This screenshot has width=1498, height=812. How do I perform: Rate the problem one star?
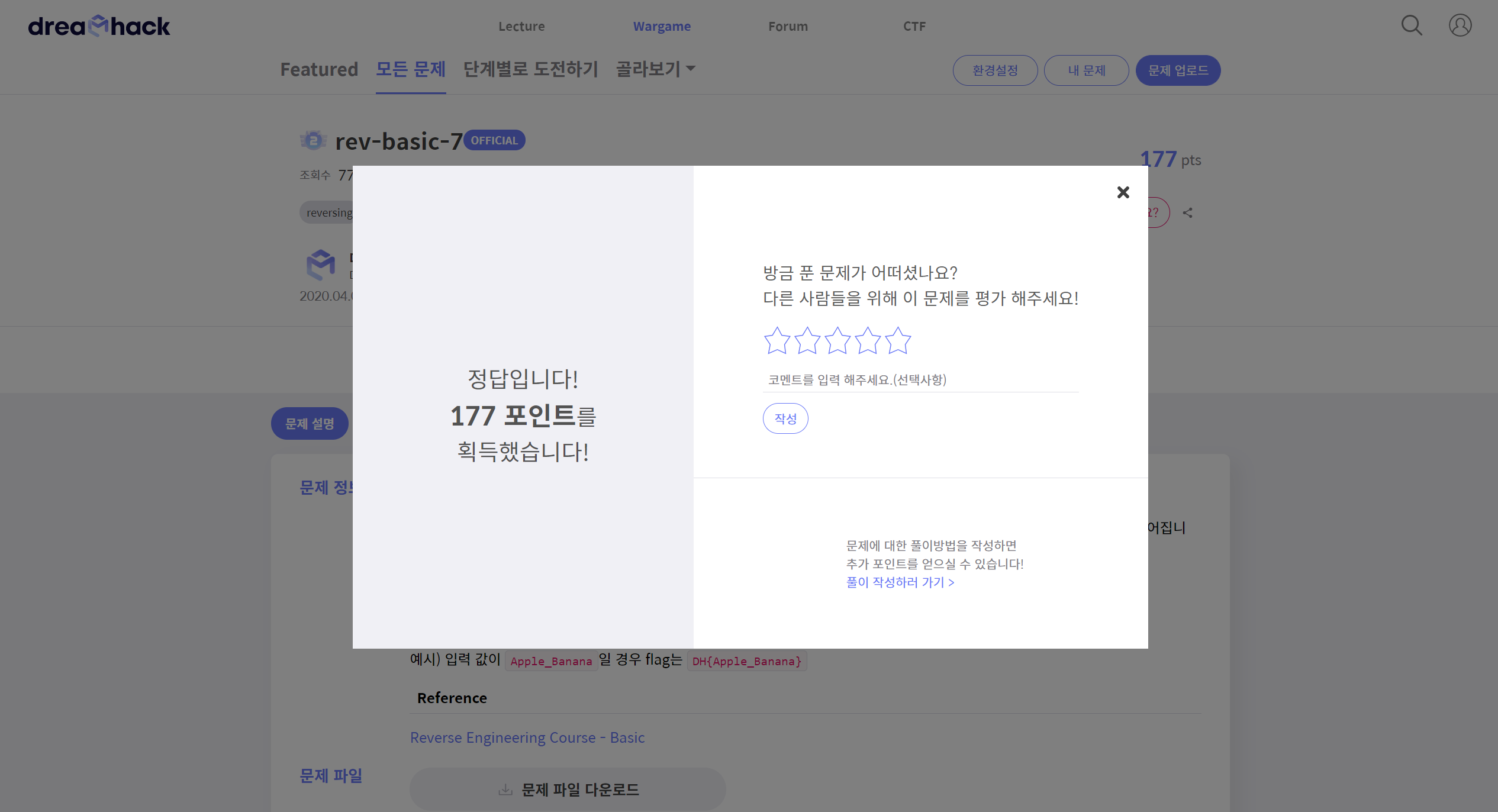pyautogui.click(x=777, y=341)
